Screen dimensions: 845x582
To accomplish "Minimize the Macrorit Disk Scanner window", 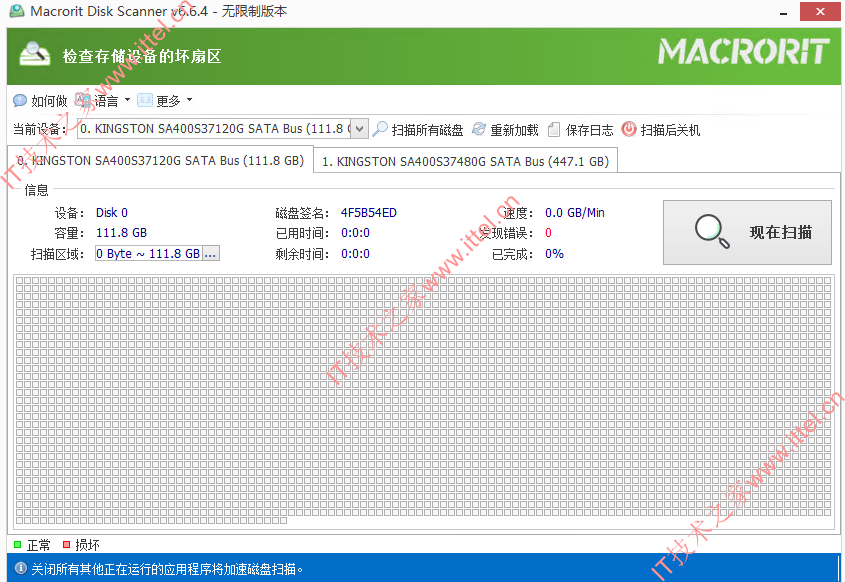I will (x=784, y=12).
